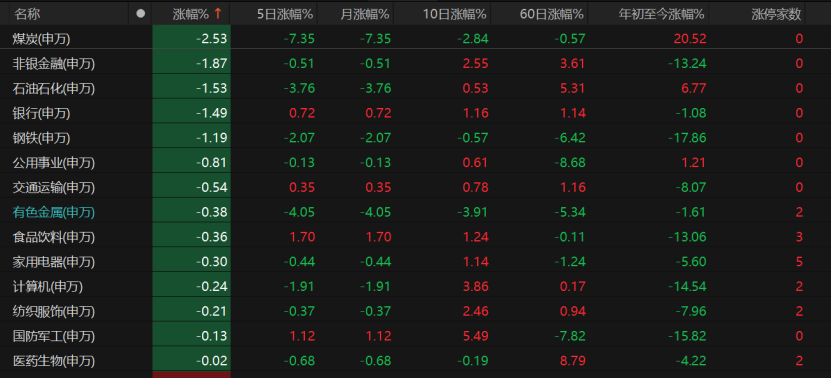Screen dimensions: 831x378
Task: Click the orange sort arrow beside 涨幅%
Action: 217,14
